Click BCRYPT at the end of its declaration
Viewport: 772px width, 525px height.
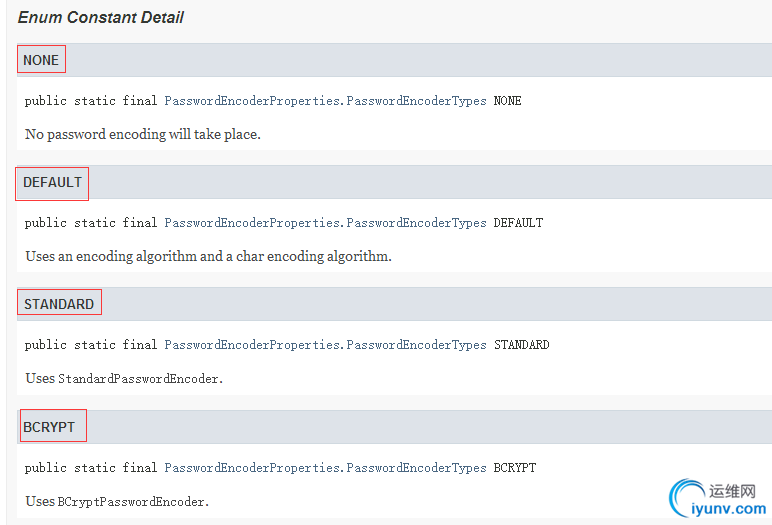pyautogui.click(x=515, y=468)
